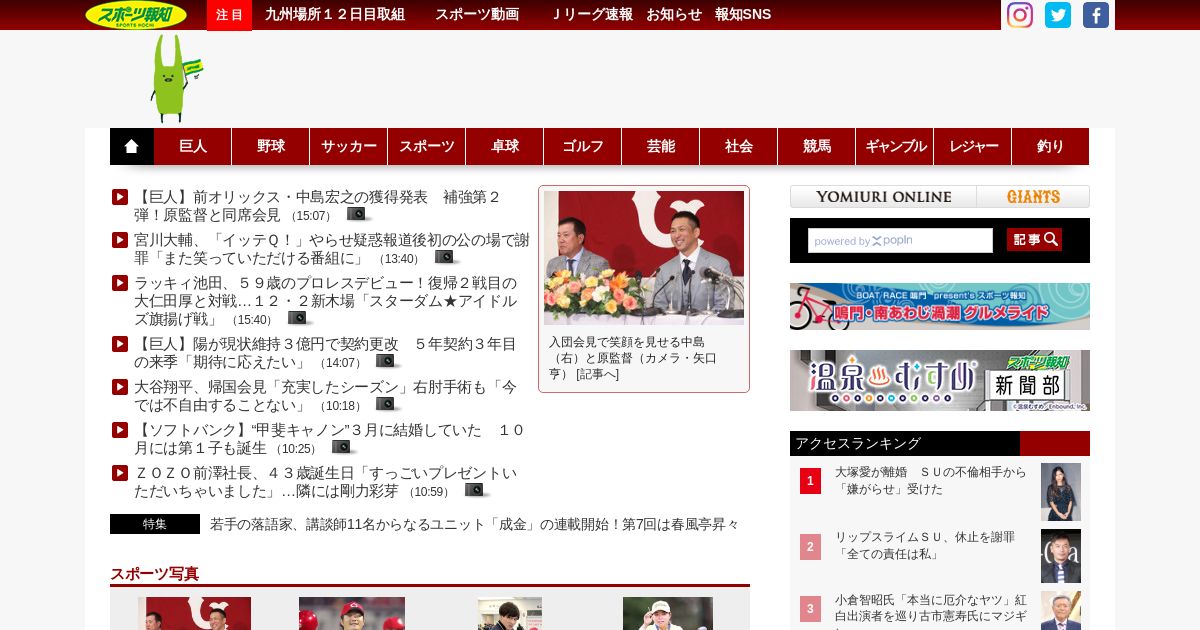This screenshot has height=630, width=1200.
Task: Click camera icon beside 中島宏之 headline
Action: [x=358, y=214]
